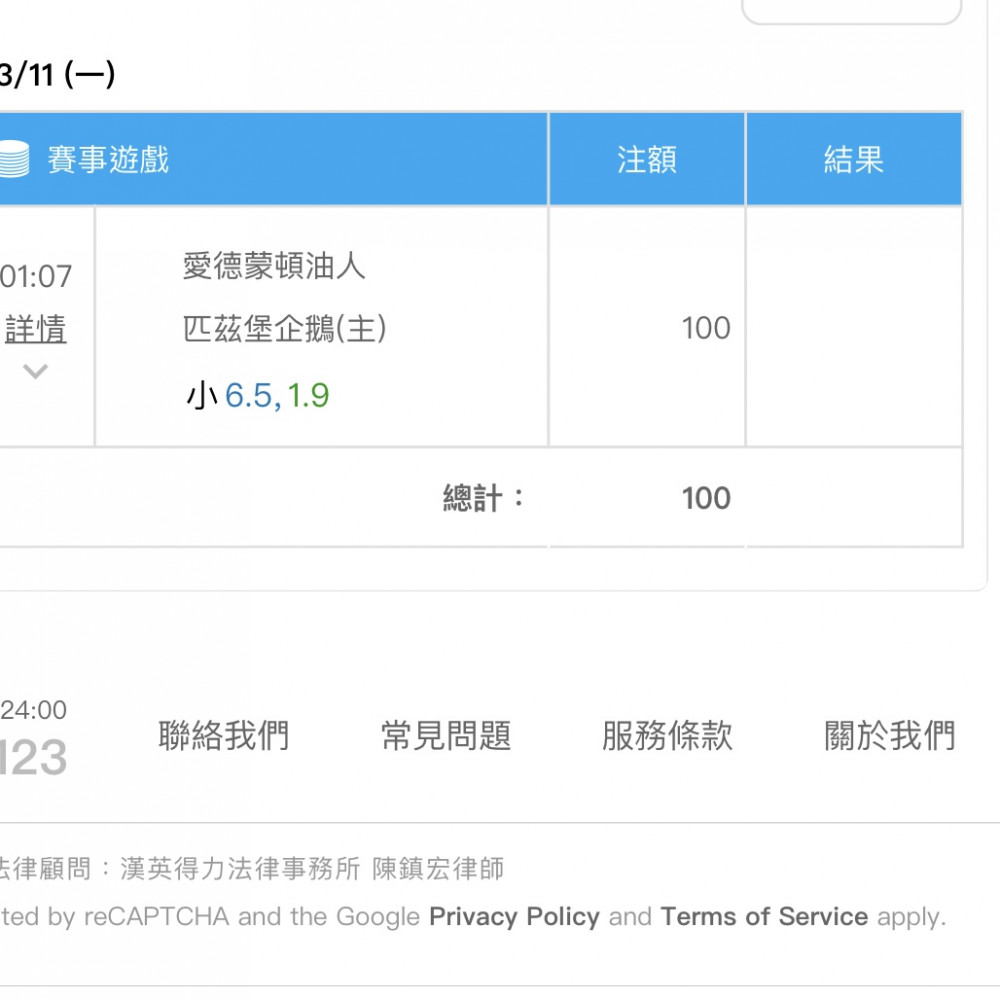Click the coin stack icon beside 賽事遊戲

point(14,159)
